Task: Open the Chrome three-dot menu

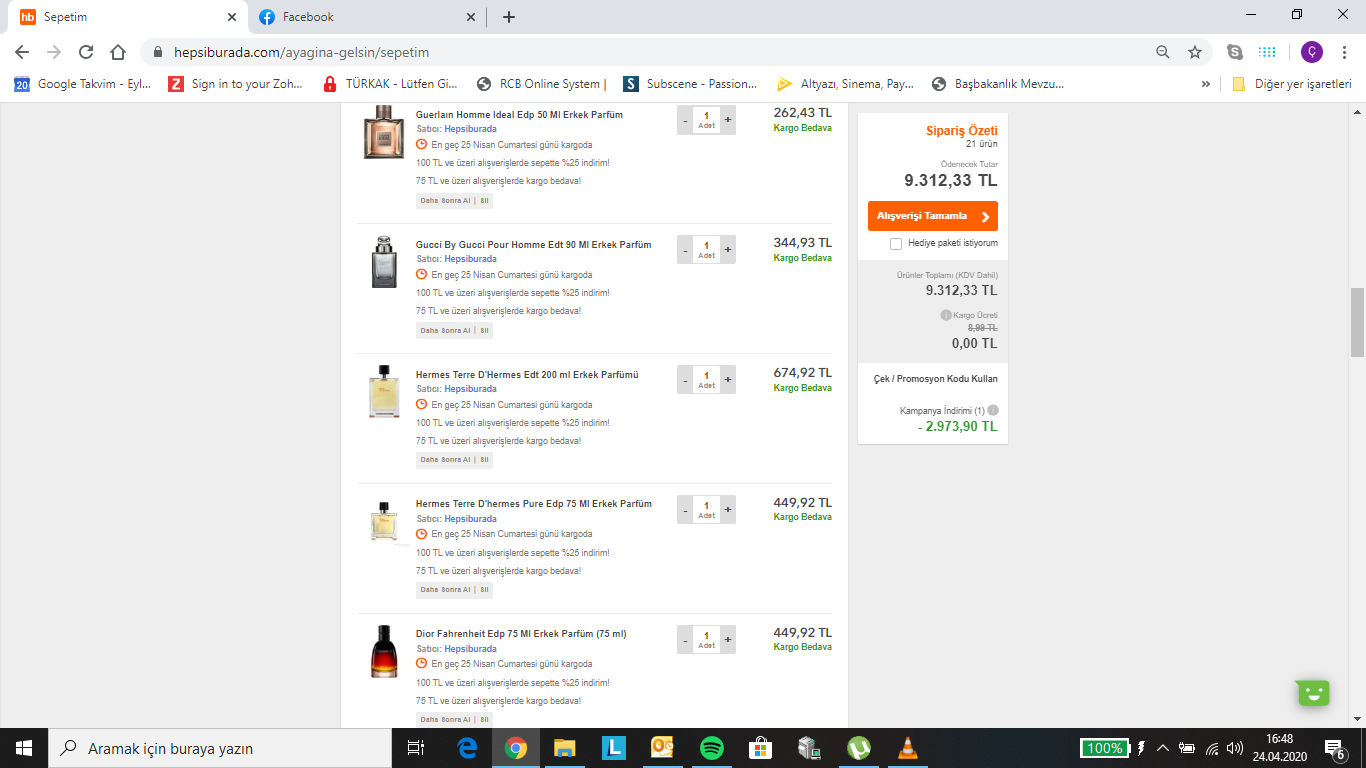Action: point(1345,52)
